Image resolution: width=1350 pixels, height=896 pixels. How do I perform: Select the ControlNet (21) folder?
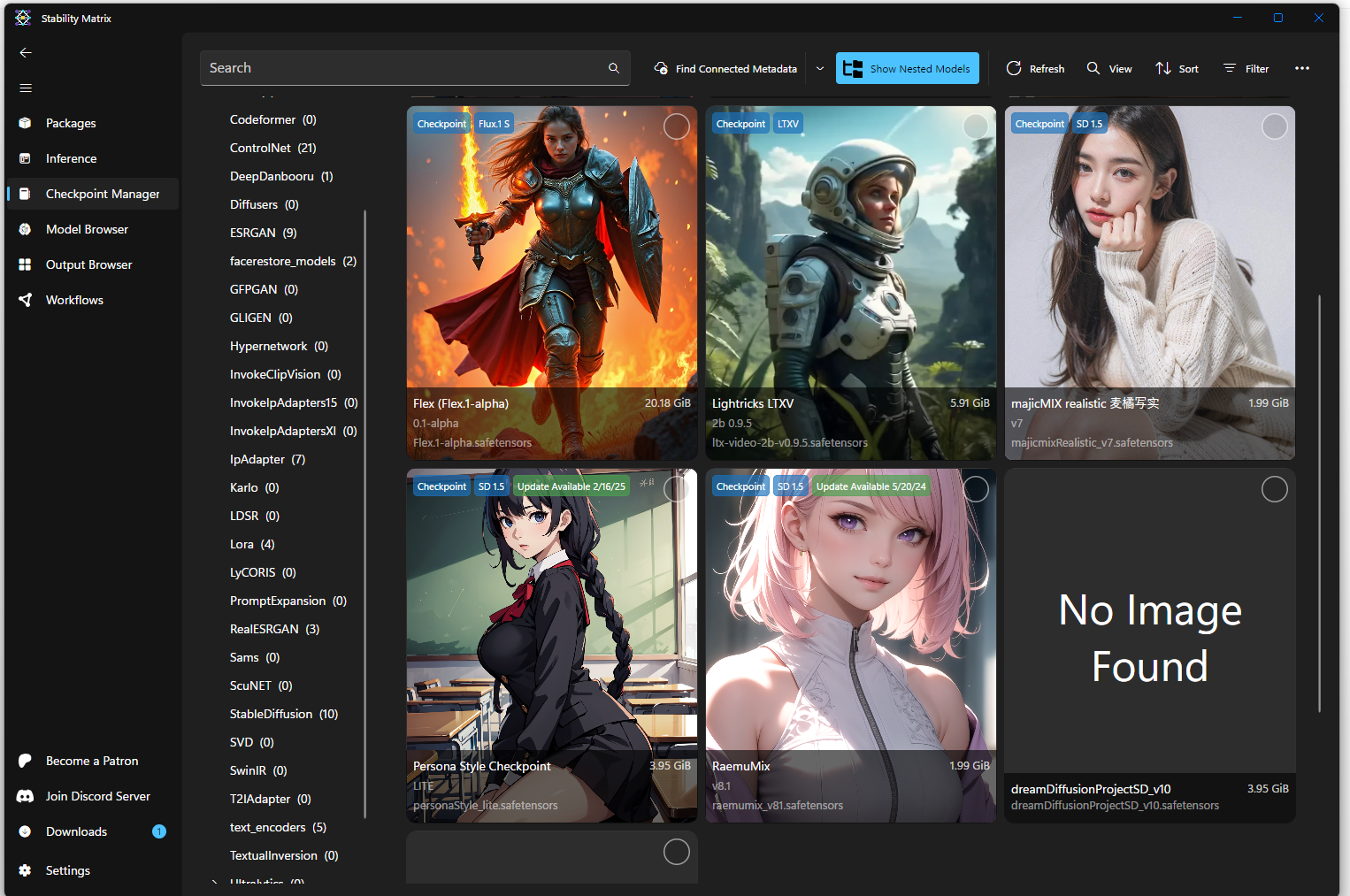(x=272, y=148)
